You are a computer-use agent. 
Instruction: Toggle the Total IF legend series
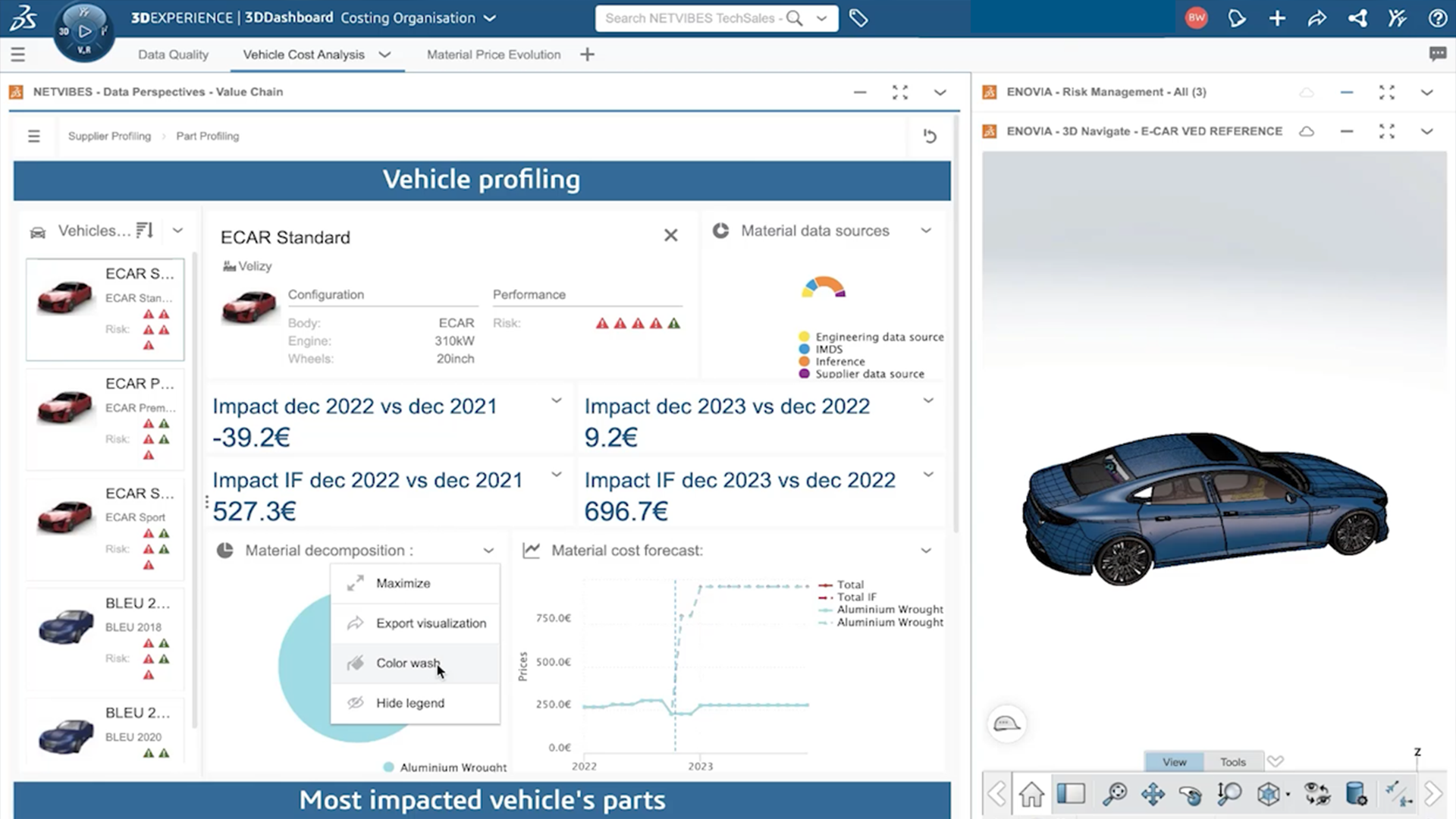[856, 597]
